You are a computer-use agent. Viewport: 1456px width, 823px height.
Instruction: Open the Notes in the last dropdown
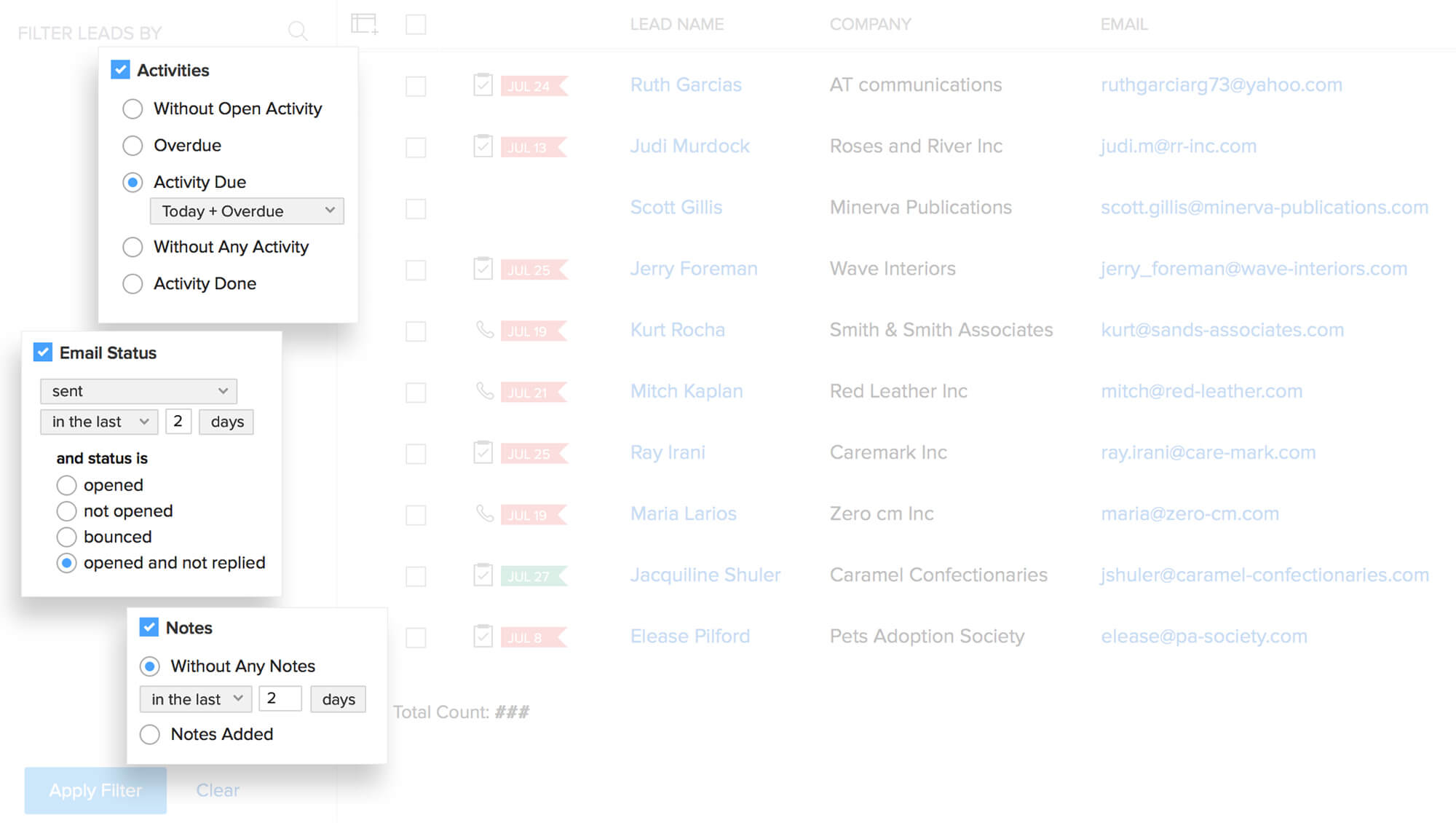click(x=195, y=699)
